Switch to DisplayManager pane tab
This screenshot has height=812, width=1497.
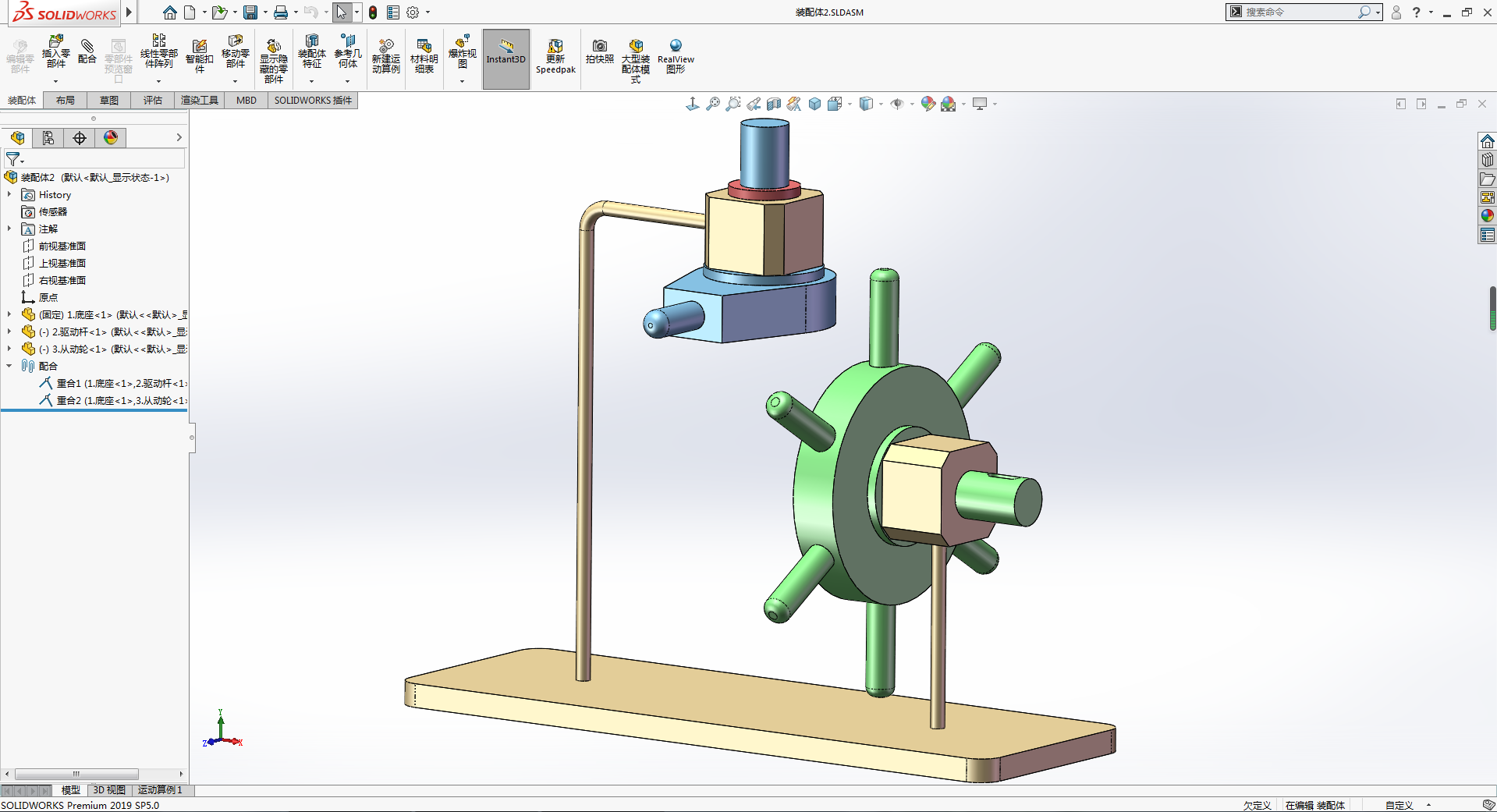point(111,138)
